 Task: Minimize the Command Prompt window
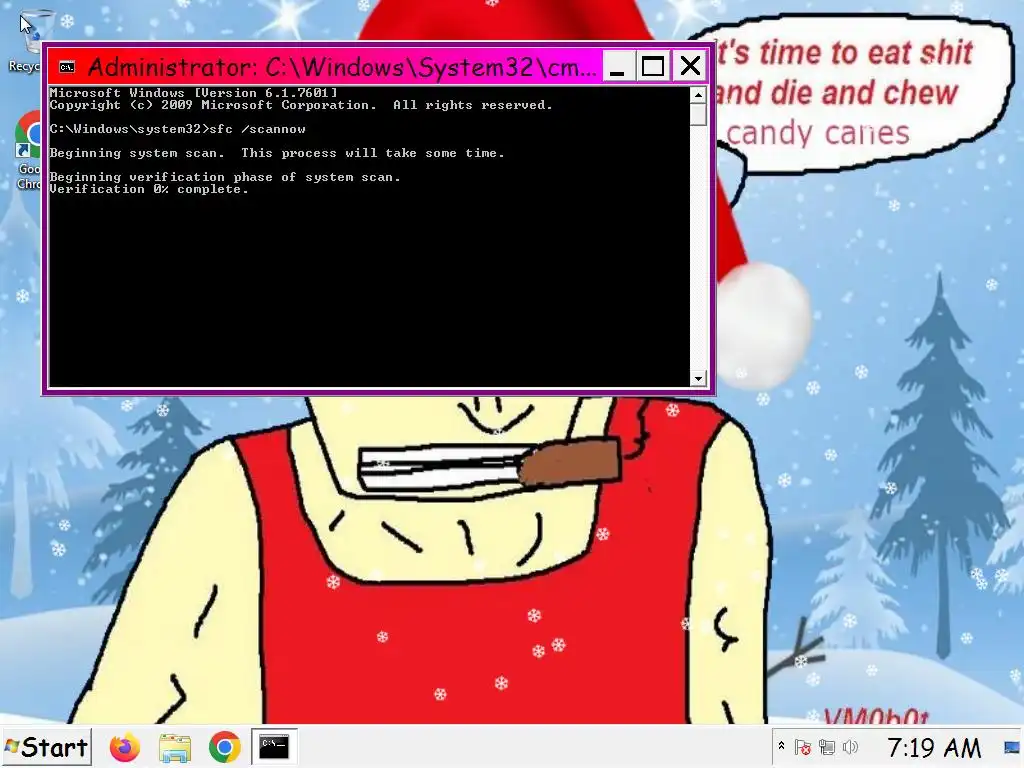[617, 67]
